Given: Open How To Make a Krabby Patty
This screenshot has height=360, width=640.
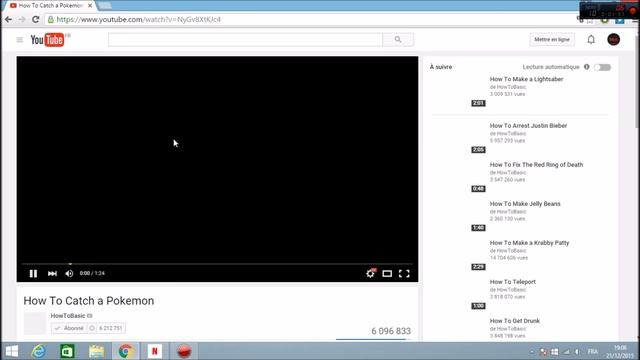Looking at the screenshot, I should (x=529, y=243).
